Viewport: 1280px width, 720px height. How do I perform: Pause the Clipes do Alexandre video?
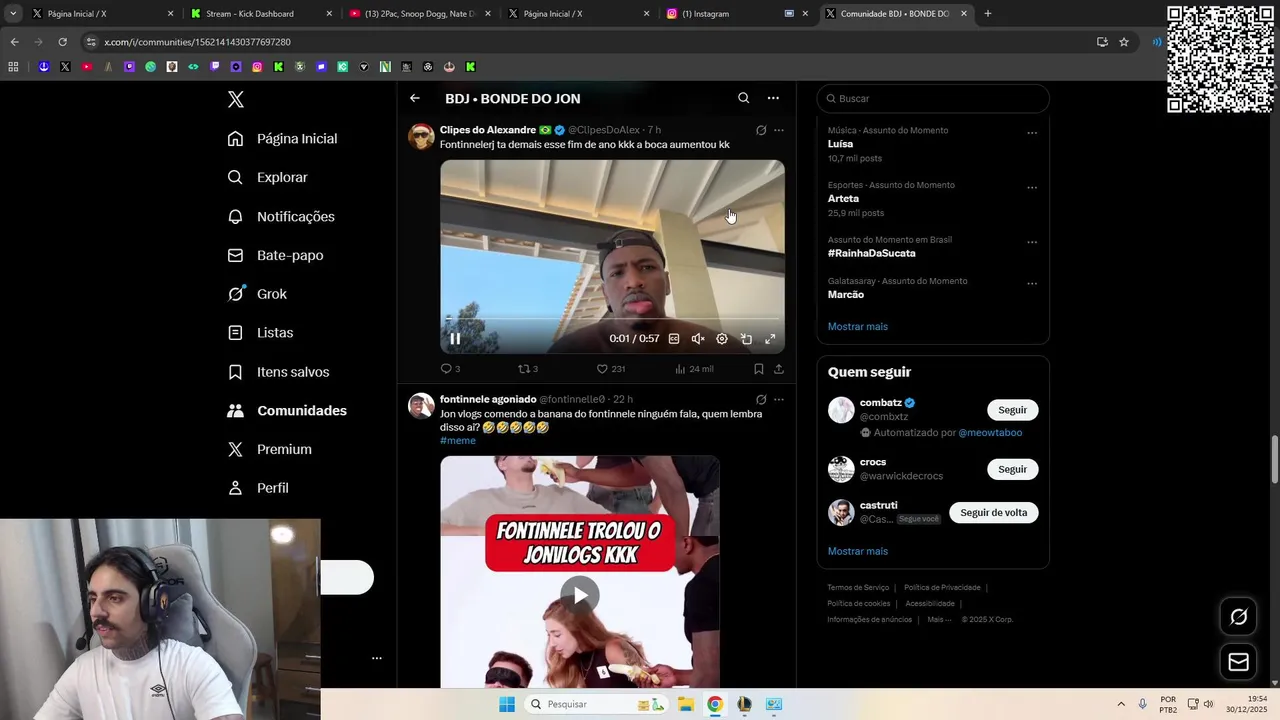455,339
